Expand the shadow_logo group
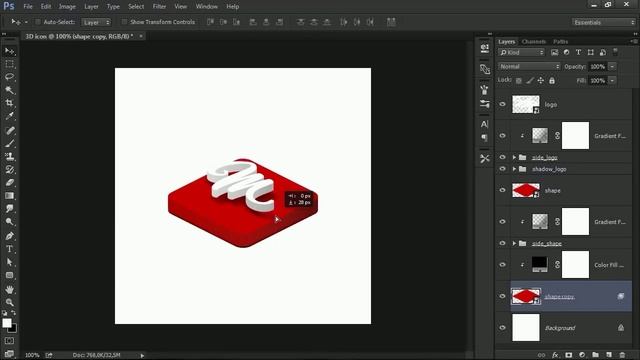This screenshot has height=360, width=640. click(514, 169)
